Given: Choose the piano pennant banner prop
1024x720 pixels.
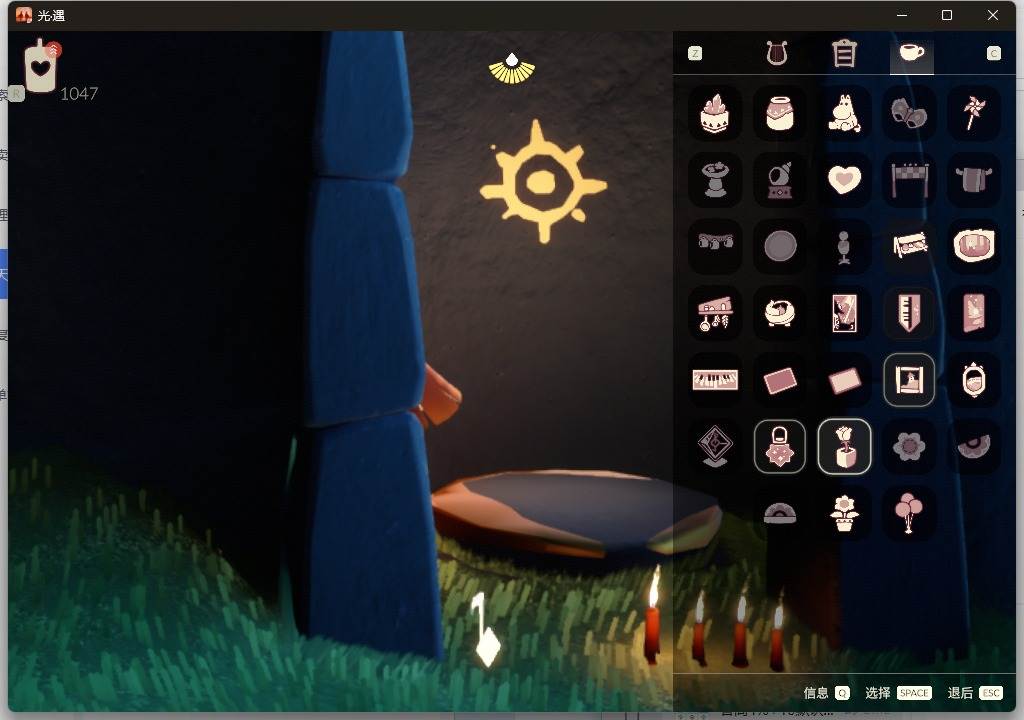Looking at the screenshot, I should (909, 312).
